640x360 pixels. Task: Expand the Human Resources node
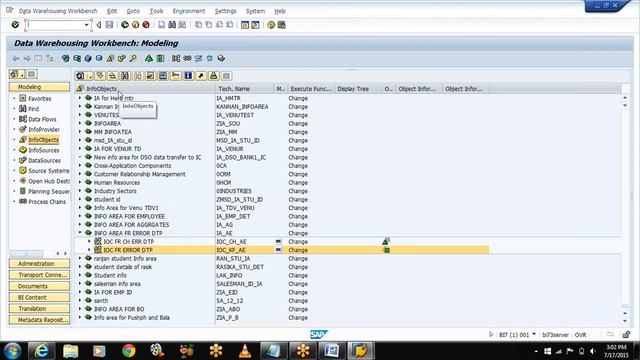point(80,182)
